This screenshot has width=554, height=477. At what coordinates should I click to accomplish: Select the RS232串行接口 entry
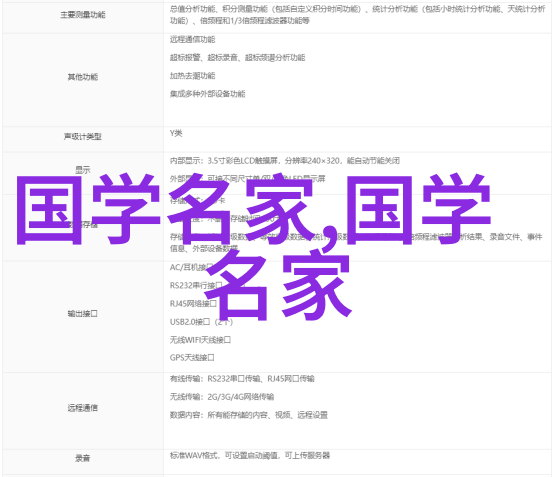point(196,285)
